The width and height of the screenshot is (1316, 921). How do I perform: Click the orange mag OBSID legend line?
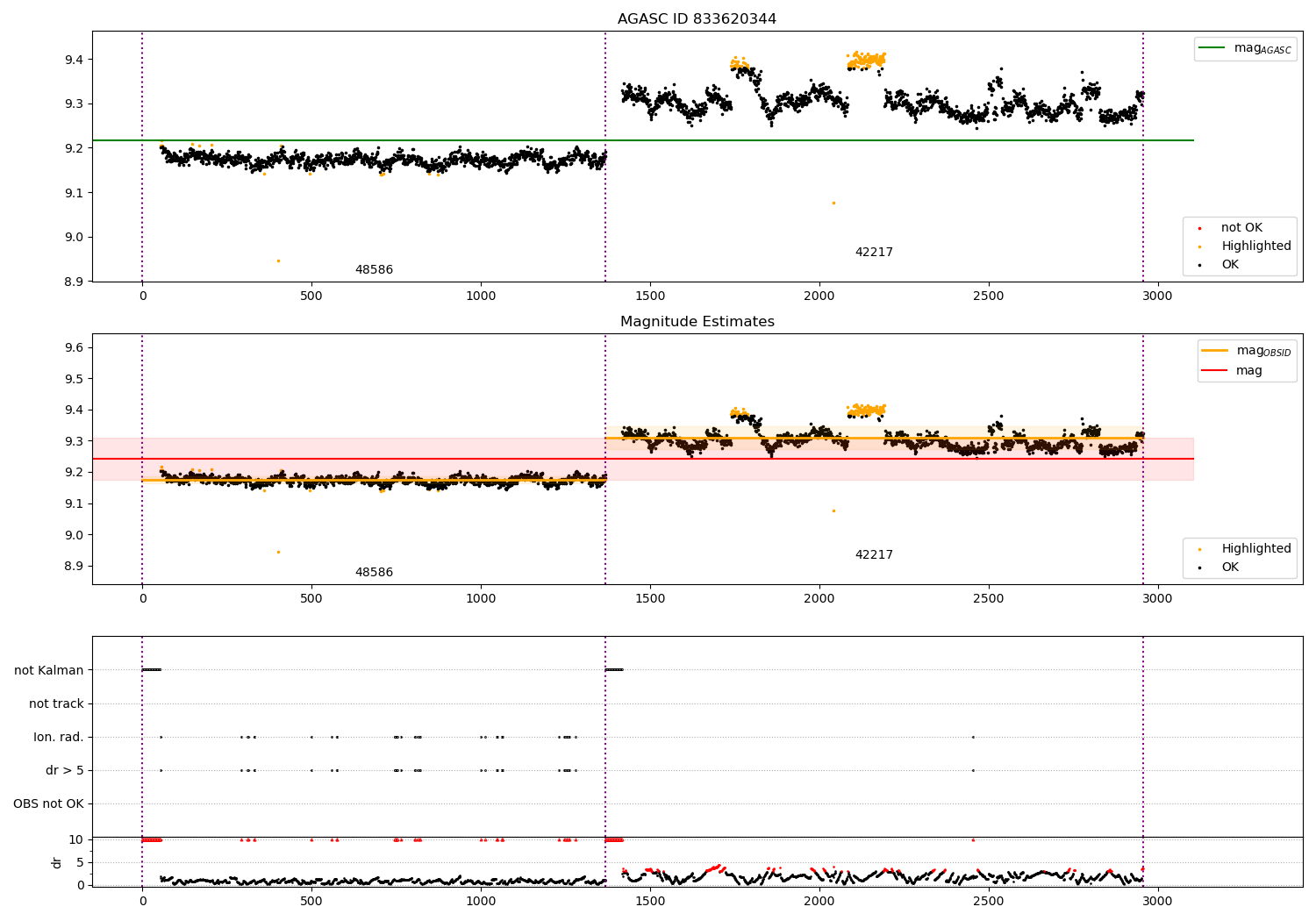pyautogui.click(x=1215, y=350)
